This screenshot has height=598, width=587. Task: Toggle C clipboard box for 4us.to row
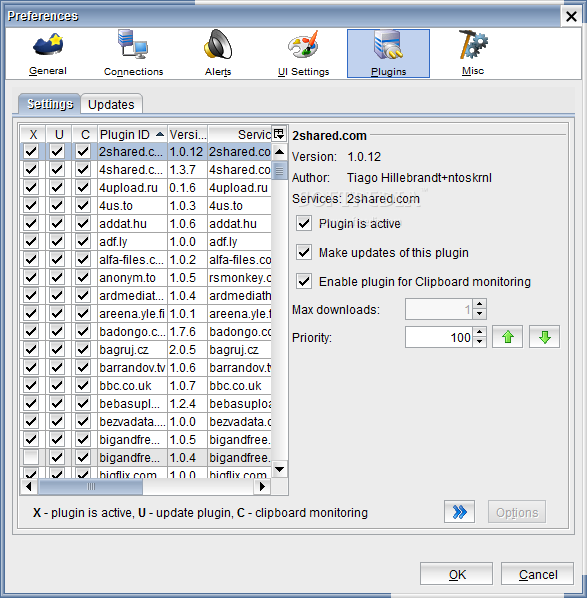83,206
